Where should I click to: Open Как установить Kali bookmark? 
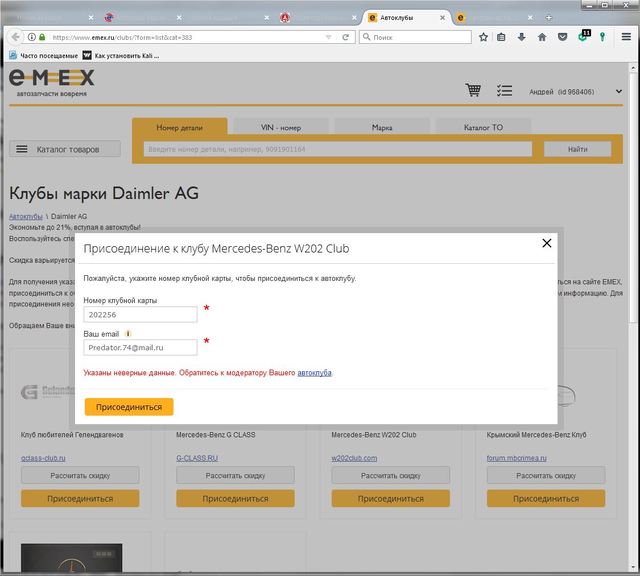pos(121,56)
